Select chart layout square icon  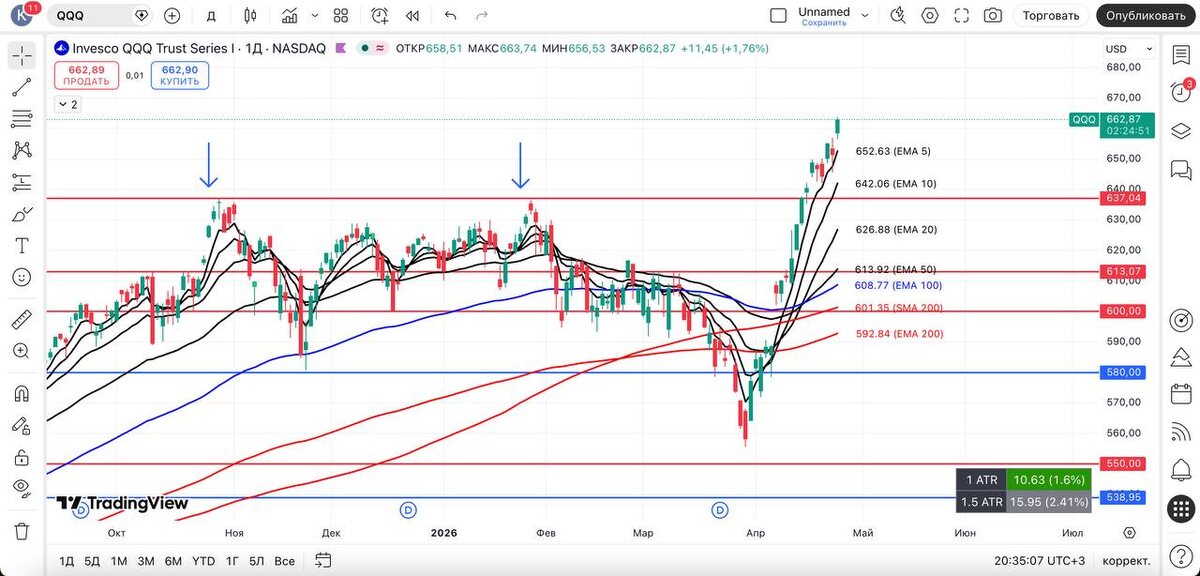(x=778, y=15)
